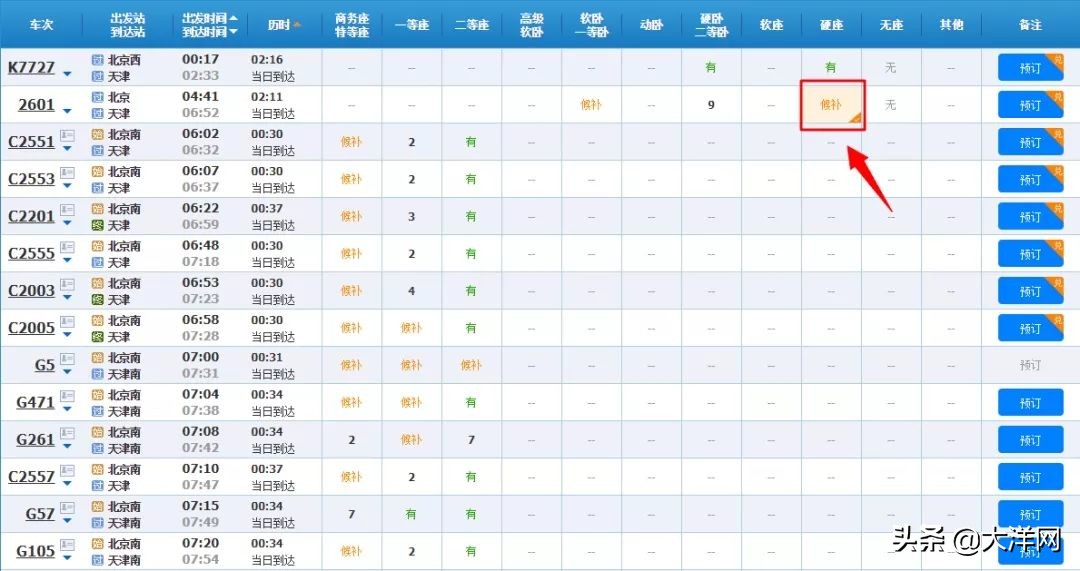Open train number link C2555

(31, 253)
